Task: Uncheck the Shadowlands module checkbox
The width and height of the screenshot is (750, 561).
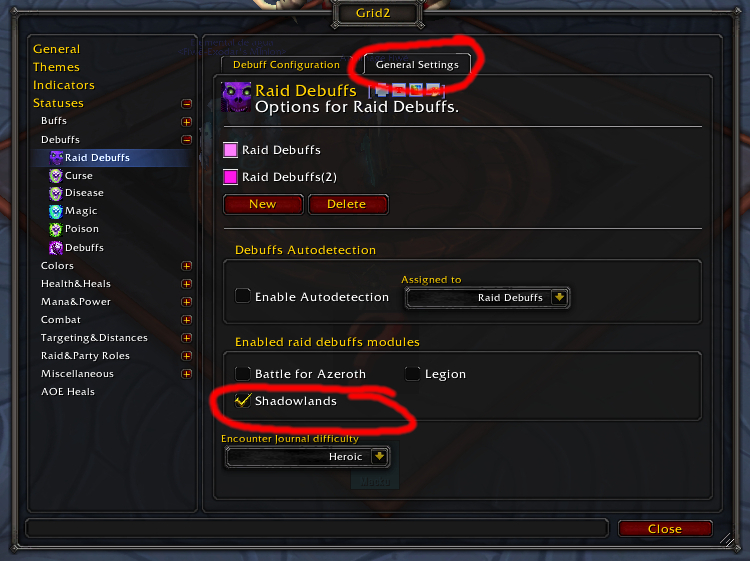Action: pyautogui.click(x=243, y=400)
